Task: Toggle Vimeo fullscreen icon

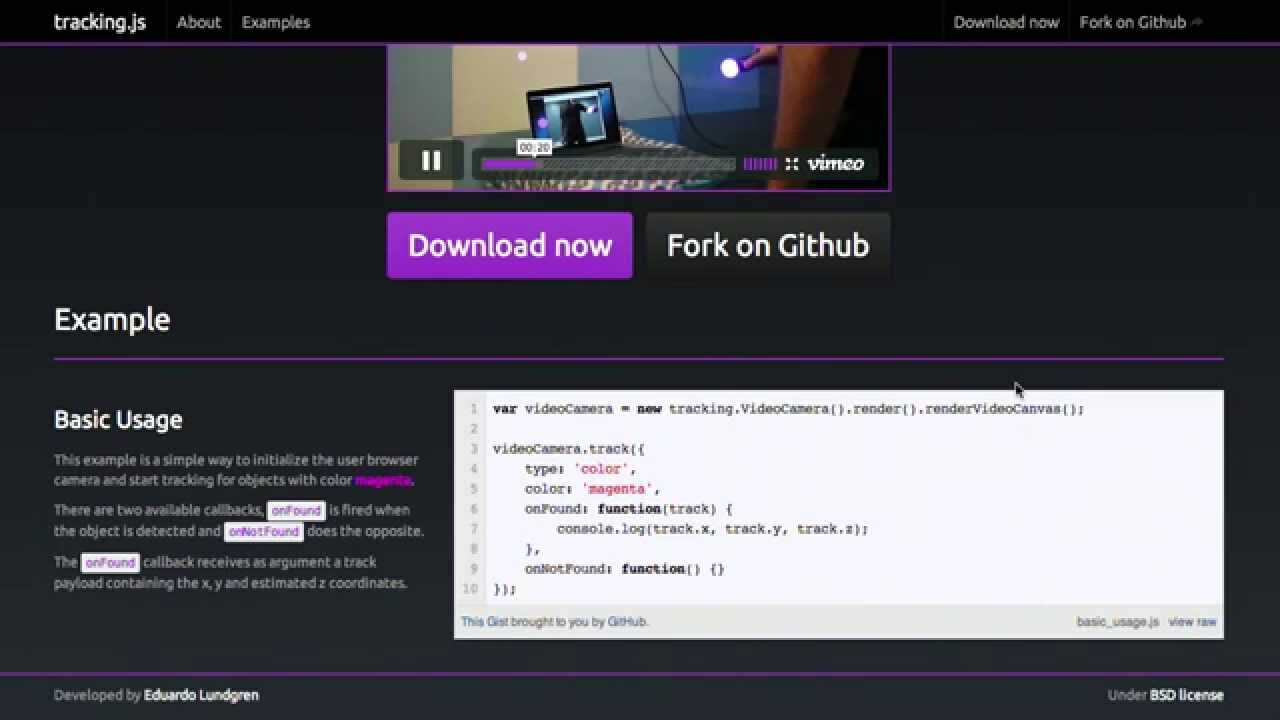Action: coord(792,164)
